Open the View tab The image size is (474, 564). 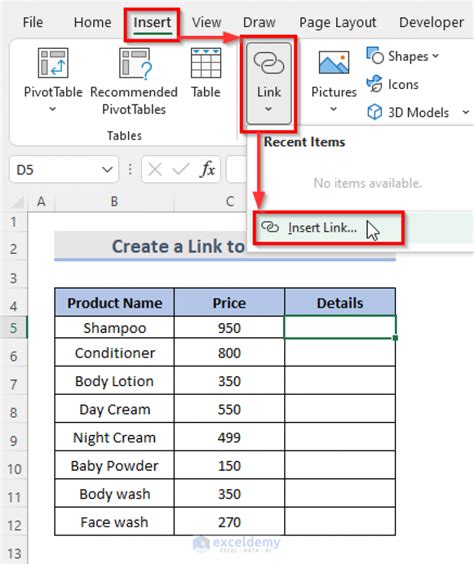206,23
